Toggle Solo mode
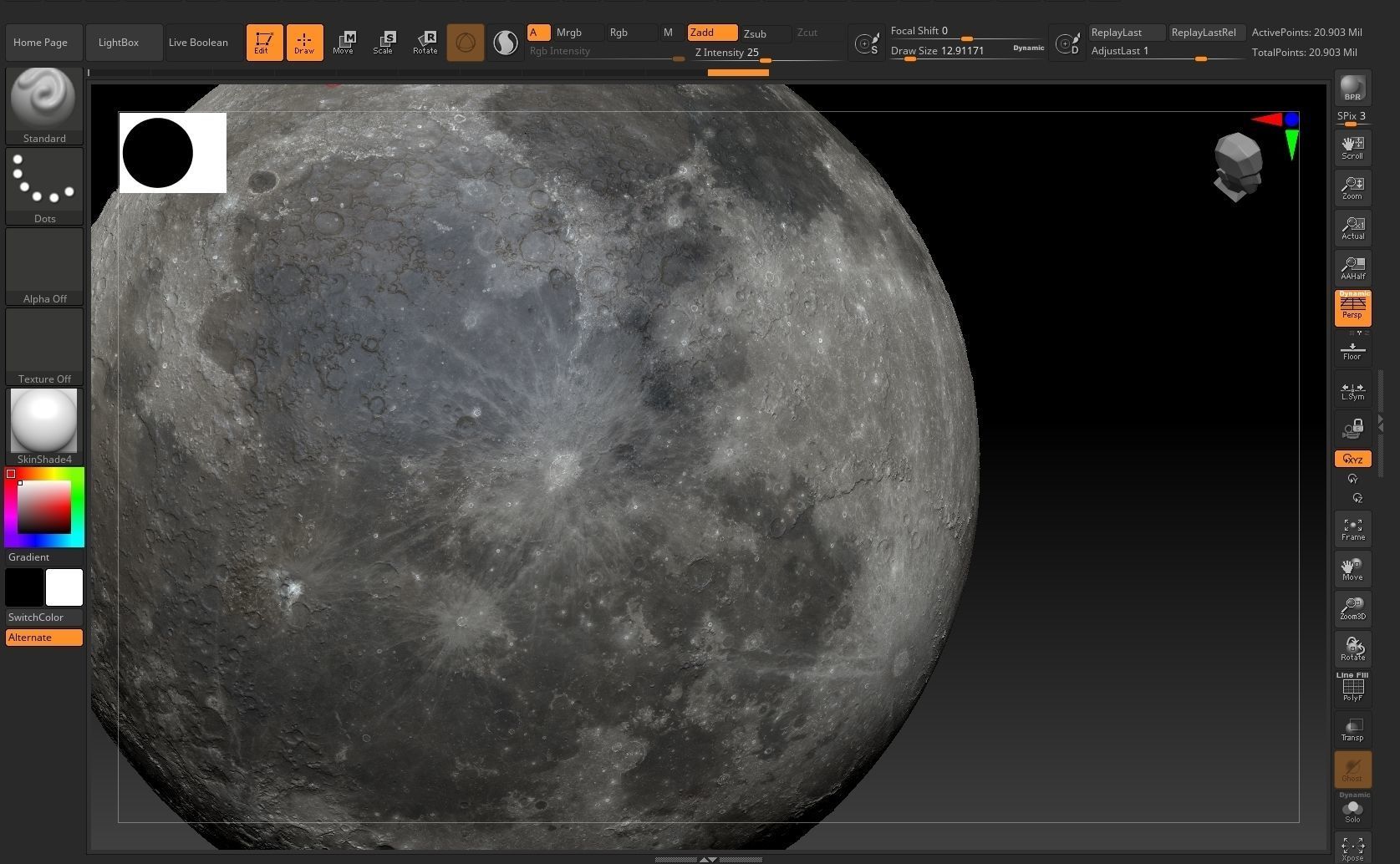This screenshot has height=864, width=1400. click(x=1352, y=810)
